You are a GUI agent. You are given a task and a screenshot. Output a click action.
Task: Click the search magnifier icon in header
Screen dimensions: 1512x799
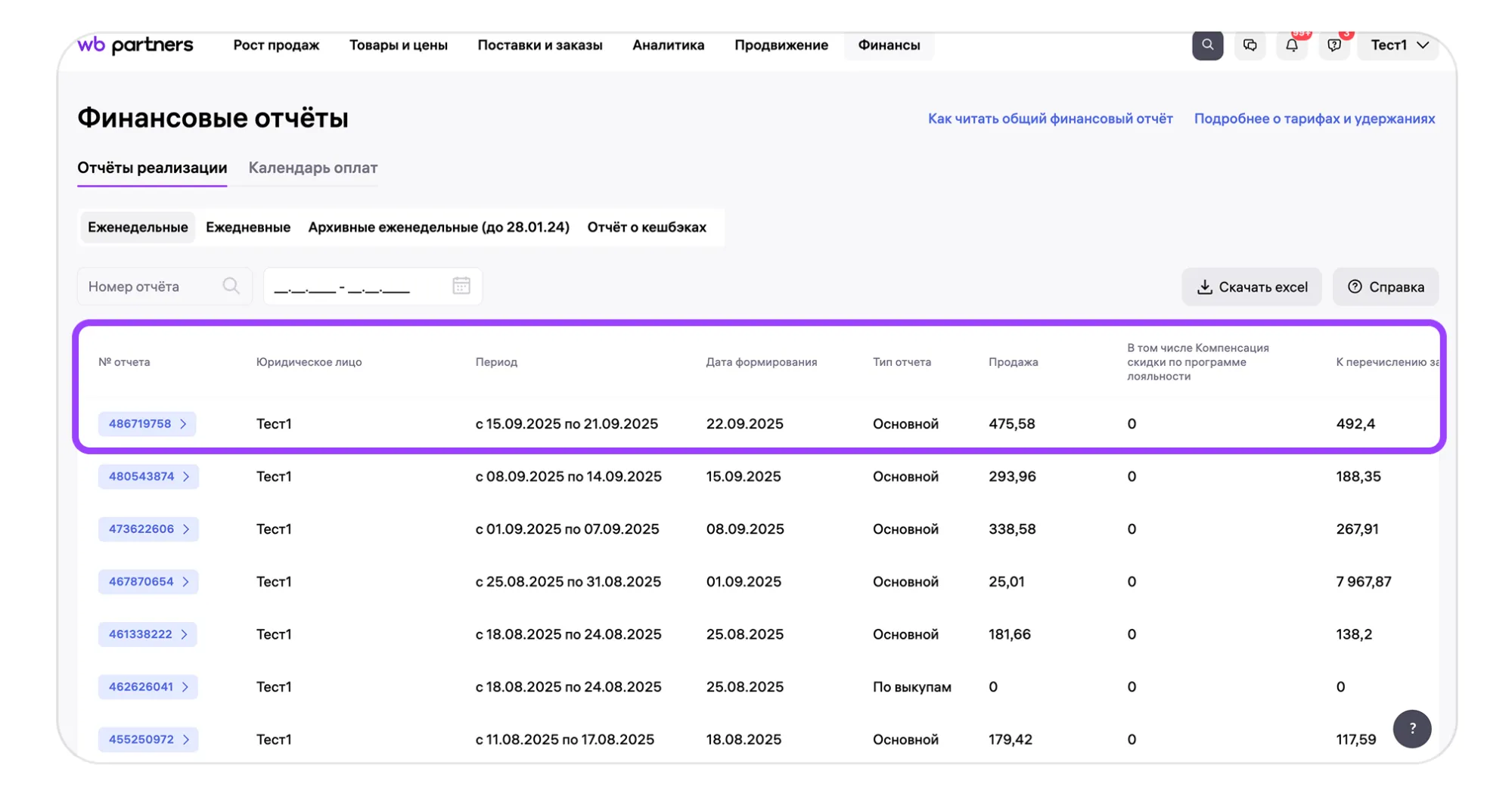(x=1207, y=45)
